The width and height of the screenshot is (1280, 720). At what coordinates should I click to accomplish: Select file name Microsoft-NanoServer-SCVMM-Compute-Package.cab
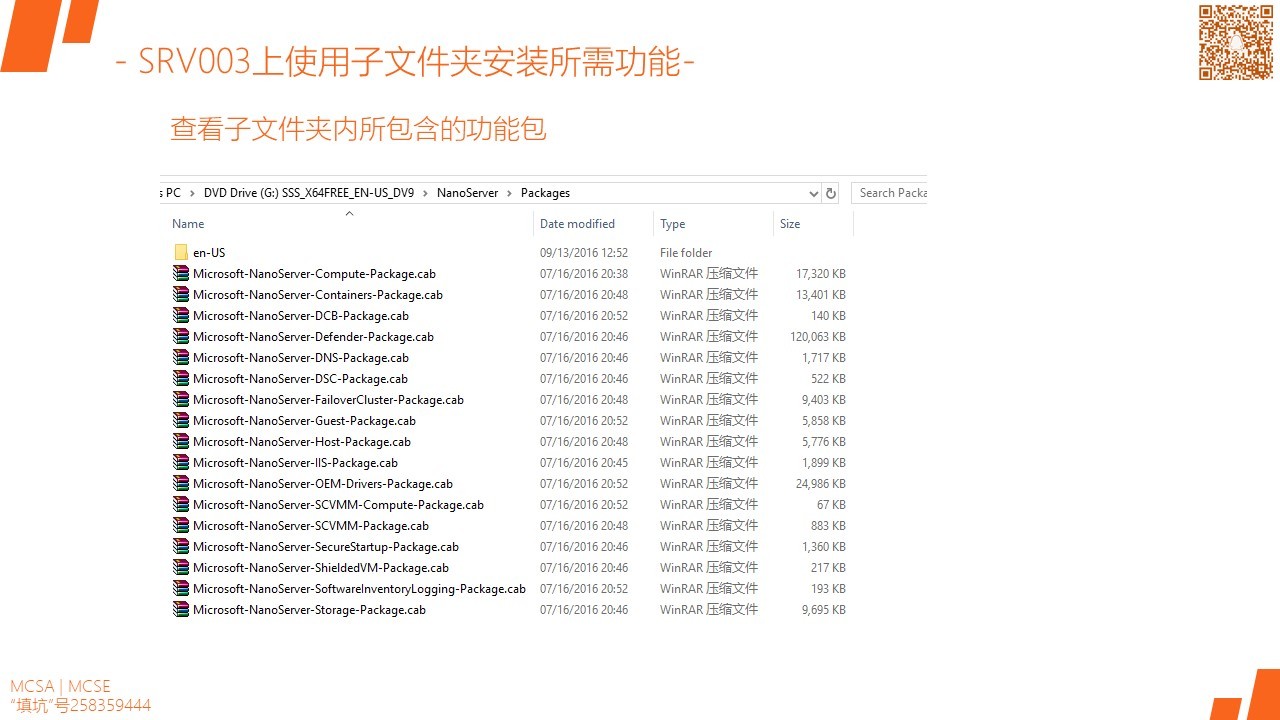coord(338,505)
